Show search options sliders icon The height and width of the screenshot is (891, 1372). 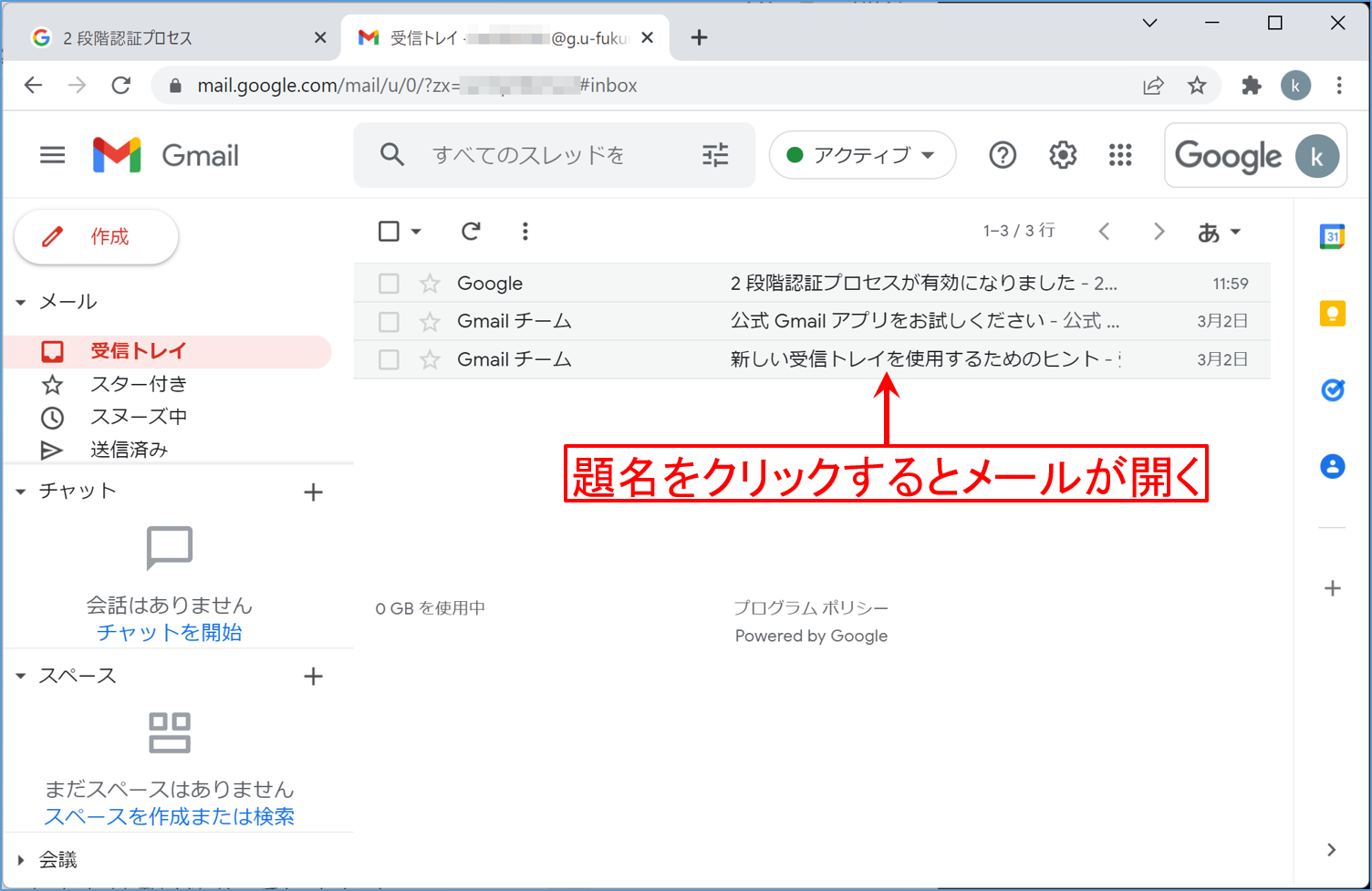[x=715, y=155]
